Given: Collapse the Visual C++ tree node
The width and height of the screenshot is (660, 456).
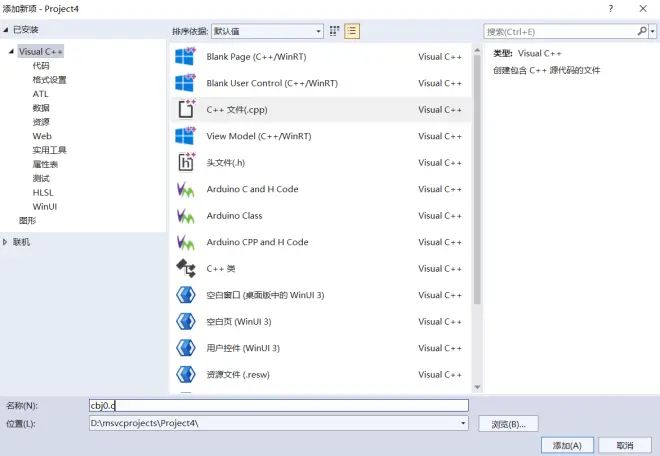Looking at the screenshot, I should tap(11, 51).
